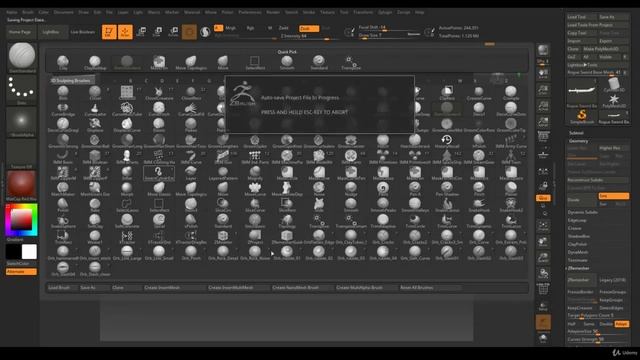This screenshot has height=360, width=640.
Task: Click Reset All Brushes
Action: (430, 288)
